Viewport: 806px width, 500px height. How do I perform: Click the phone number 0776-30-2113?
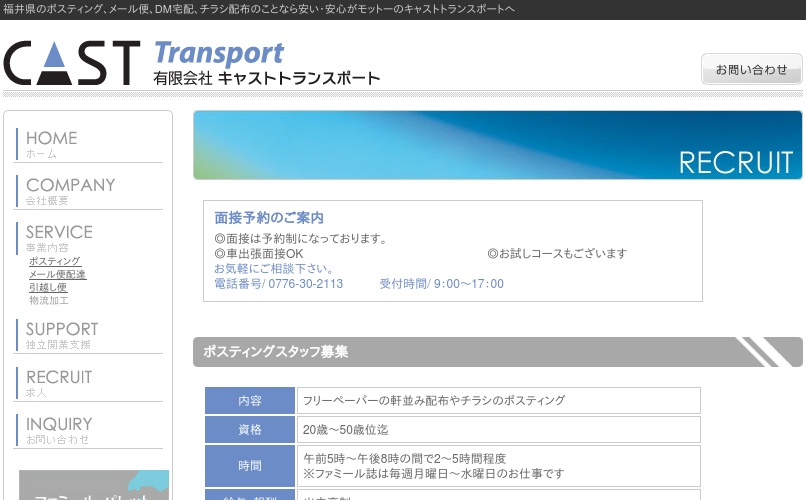tap(305, 284)
